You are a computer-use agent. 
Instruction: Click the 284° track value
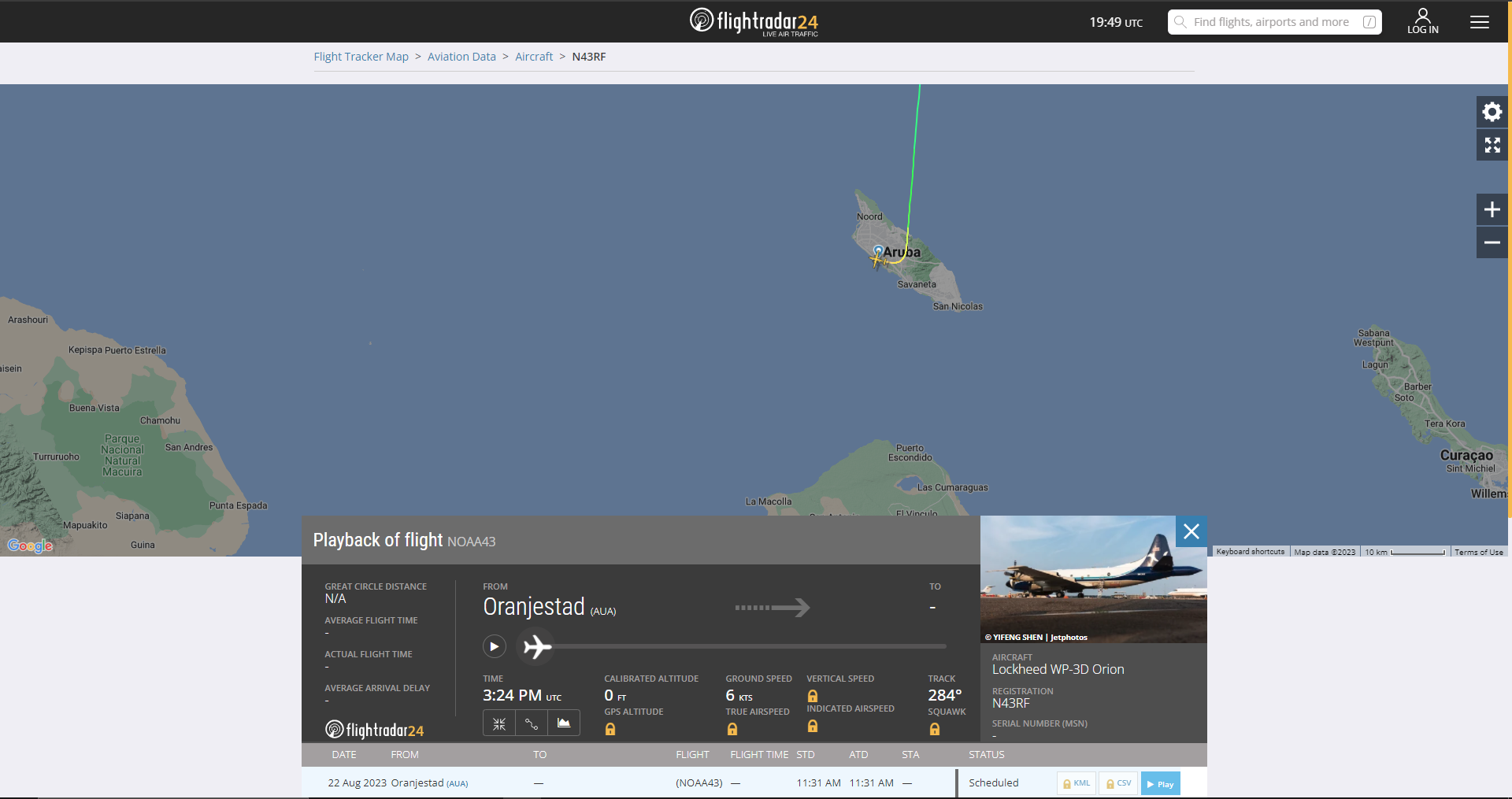tap(944, 696)
